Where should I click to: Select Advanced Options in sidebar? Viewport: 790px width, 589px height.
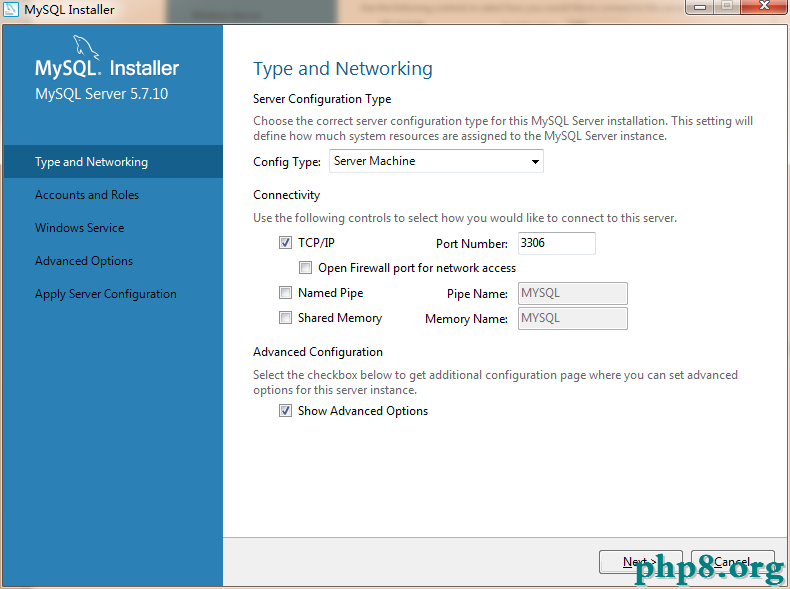84,261
